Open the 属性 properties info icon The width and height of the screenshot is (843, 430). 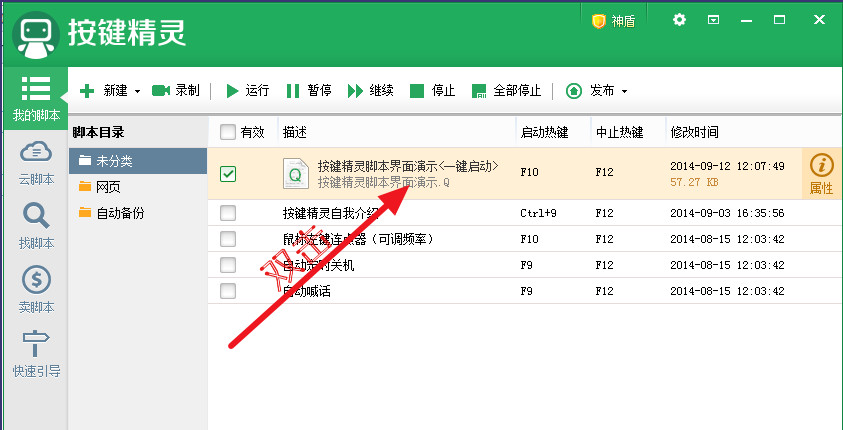821,174
